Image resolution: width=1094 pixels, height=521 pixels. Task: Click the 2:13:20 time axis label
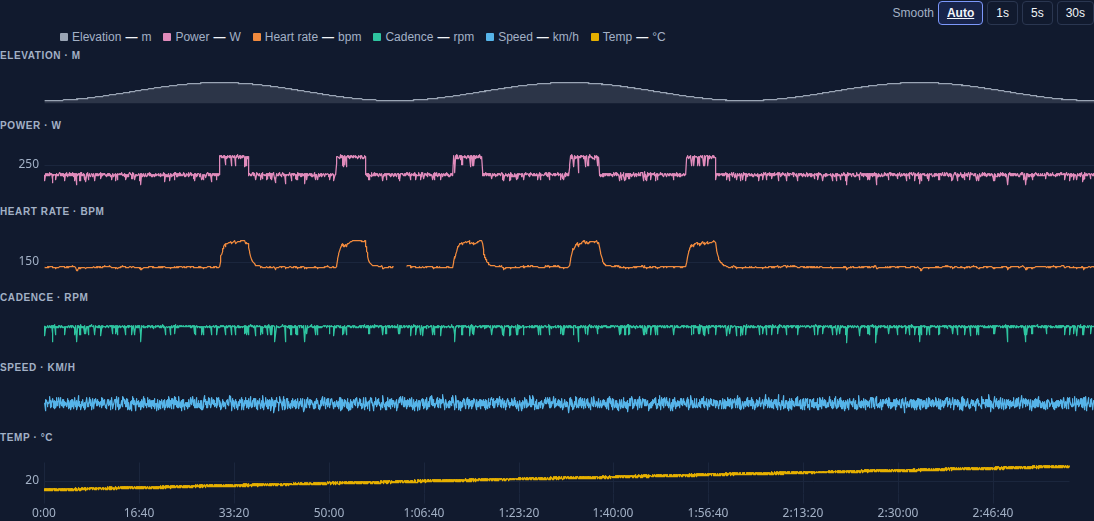coord(803,513)
